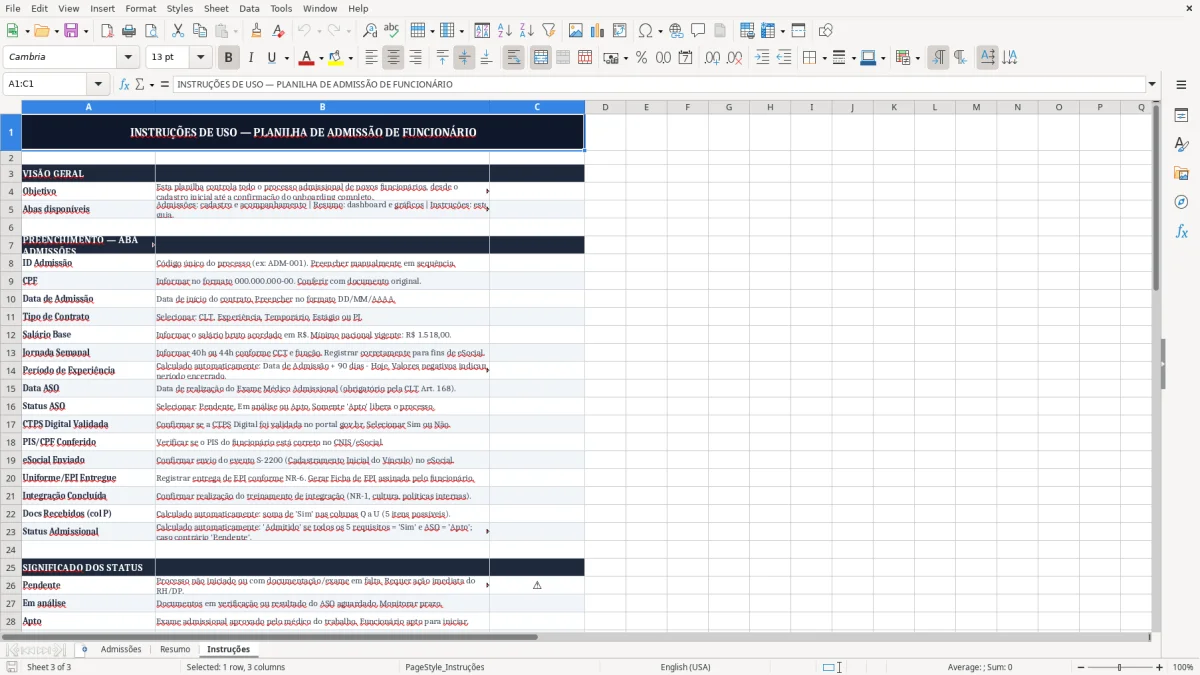The height and width of the screenshot is (675, 1200).
Task: Open Conditional Formatting dropdown arrow
Action: 917,58
